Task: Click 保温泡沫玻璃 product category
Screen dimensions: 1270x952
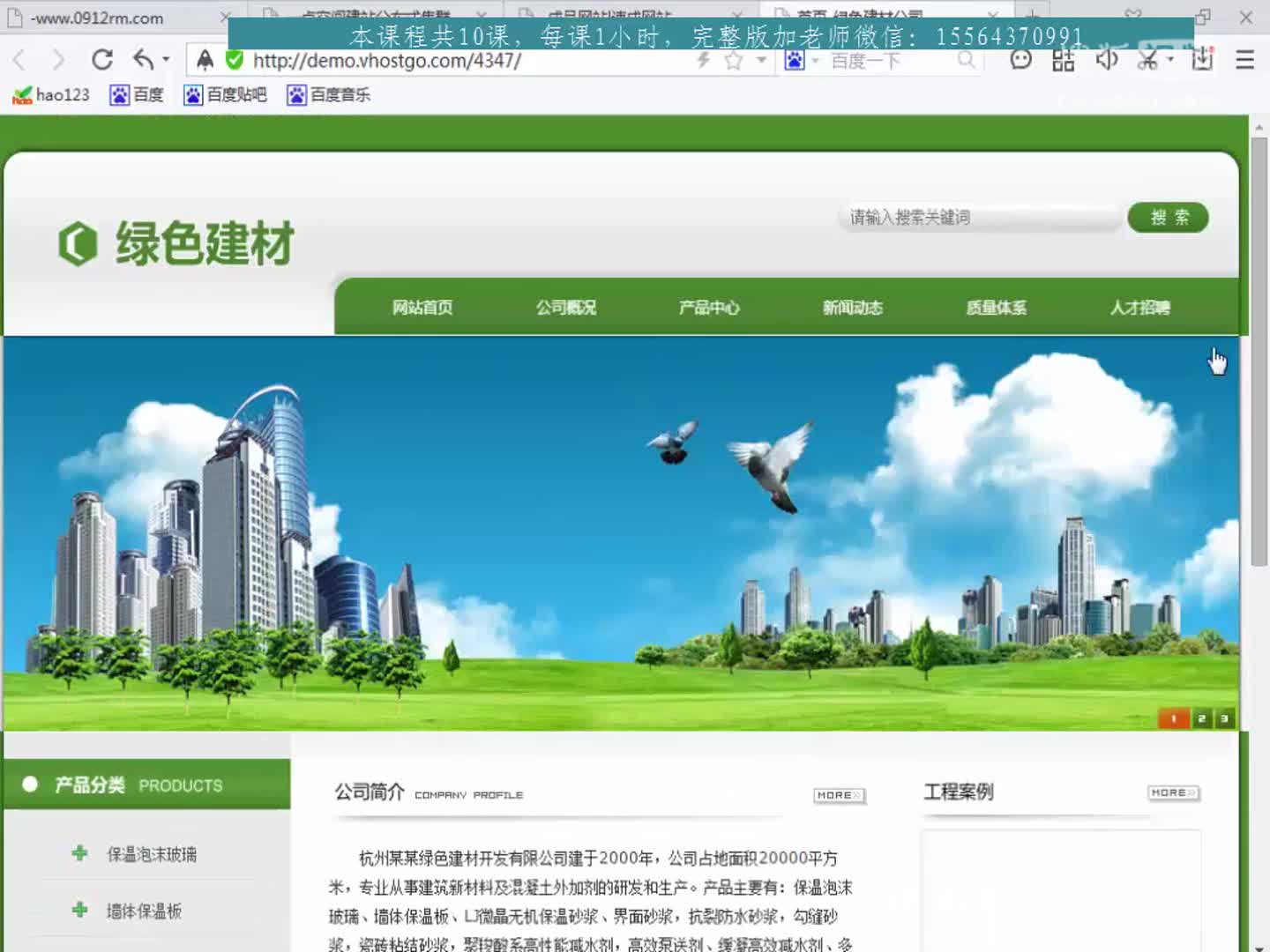Action: pyautogui.click(x=152, y=853)
